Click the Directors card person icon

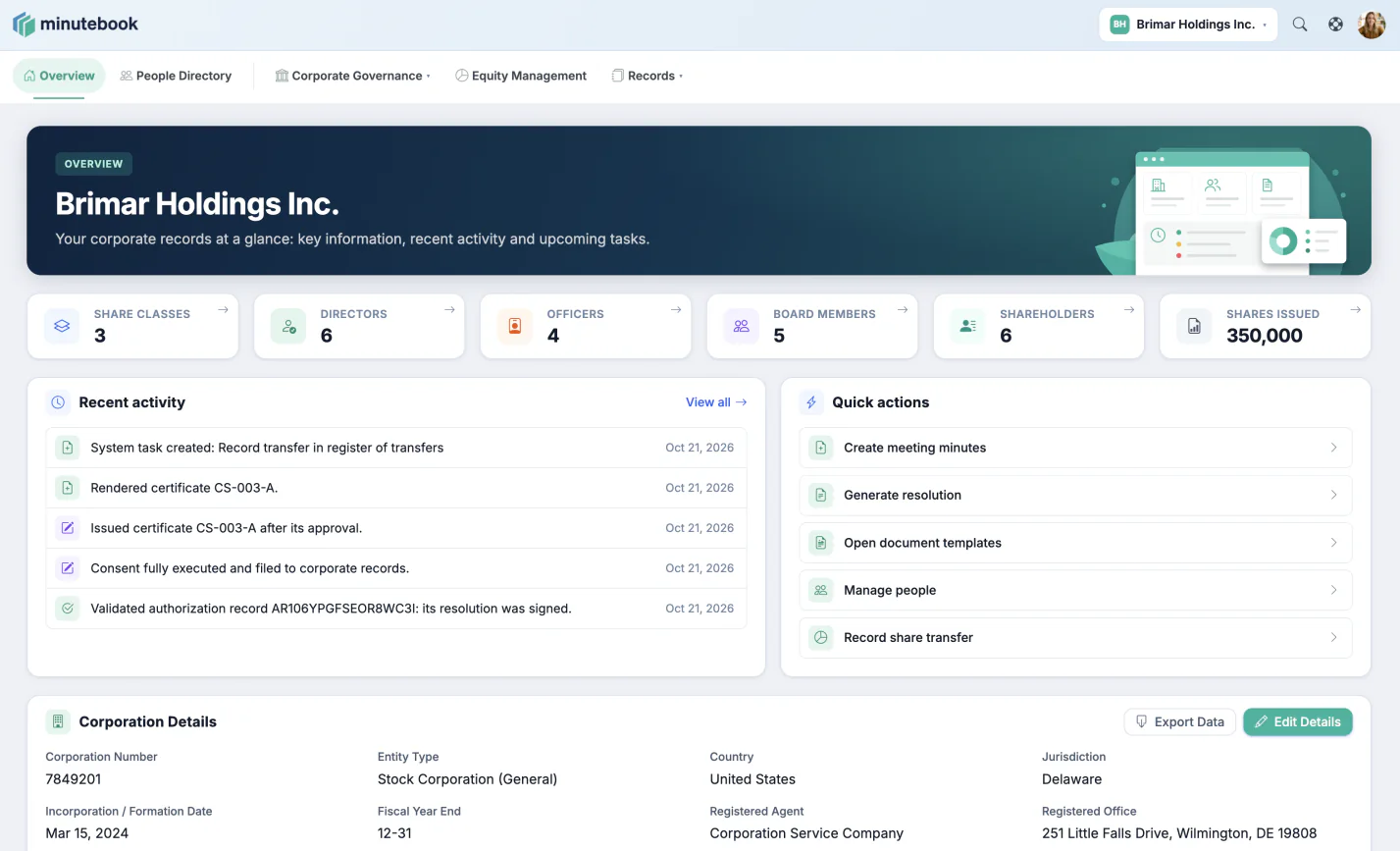[x=288, y=326]
